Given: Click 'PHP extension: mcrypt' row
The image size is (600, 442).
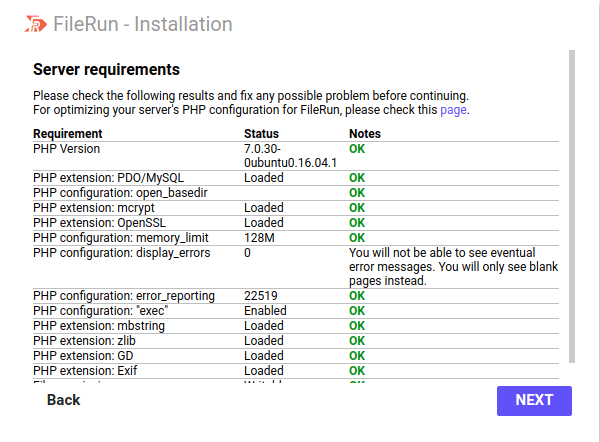Looking at the screenshot, I should click(x=296, y=208).
